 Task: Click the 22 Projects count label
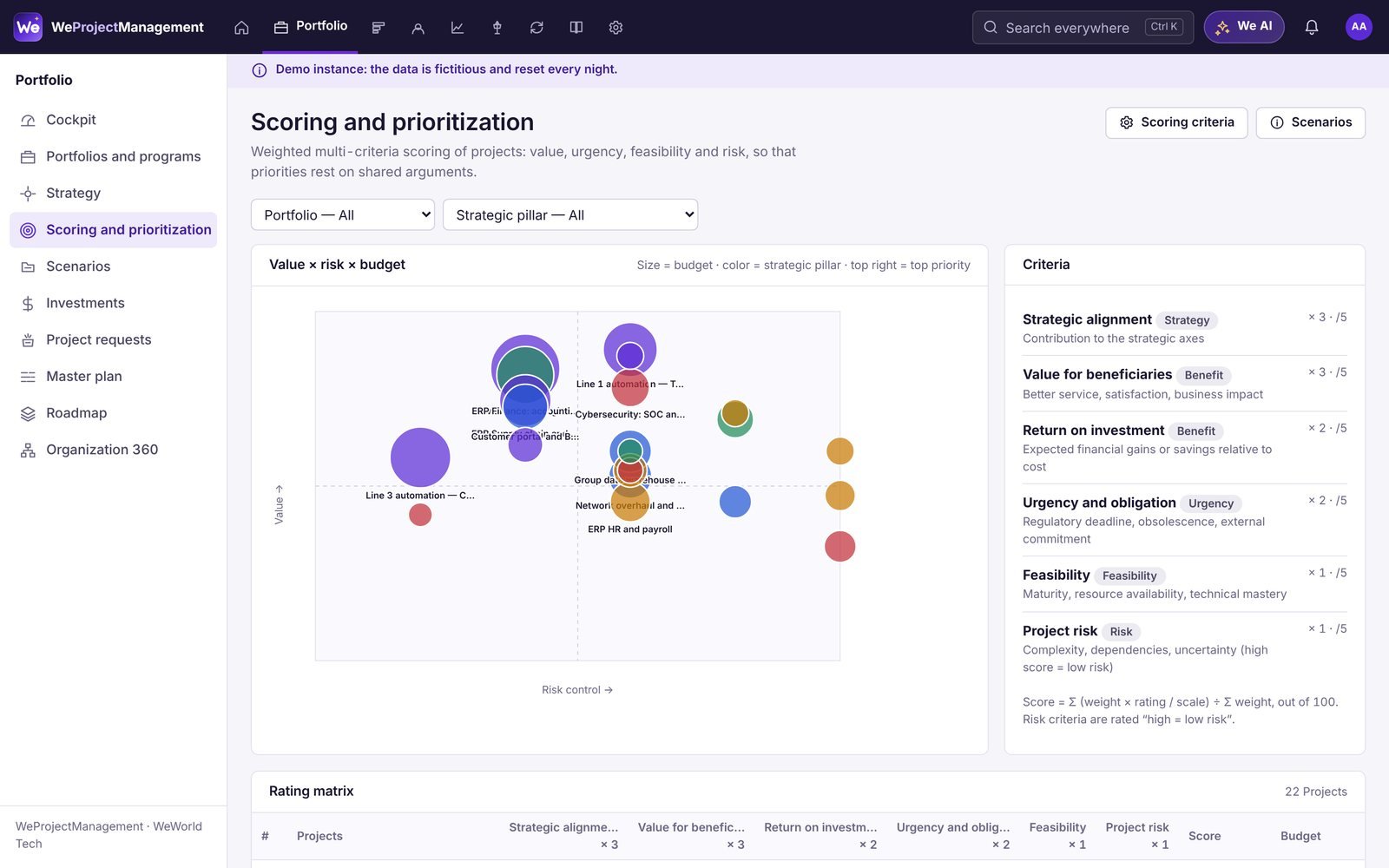1316,792
